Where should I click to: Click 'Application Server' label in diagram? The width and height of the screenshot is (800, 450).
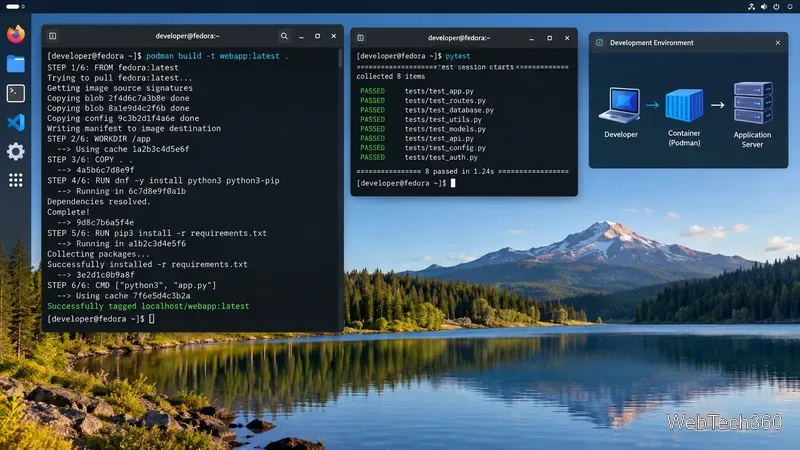(753, 140)
